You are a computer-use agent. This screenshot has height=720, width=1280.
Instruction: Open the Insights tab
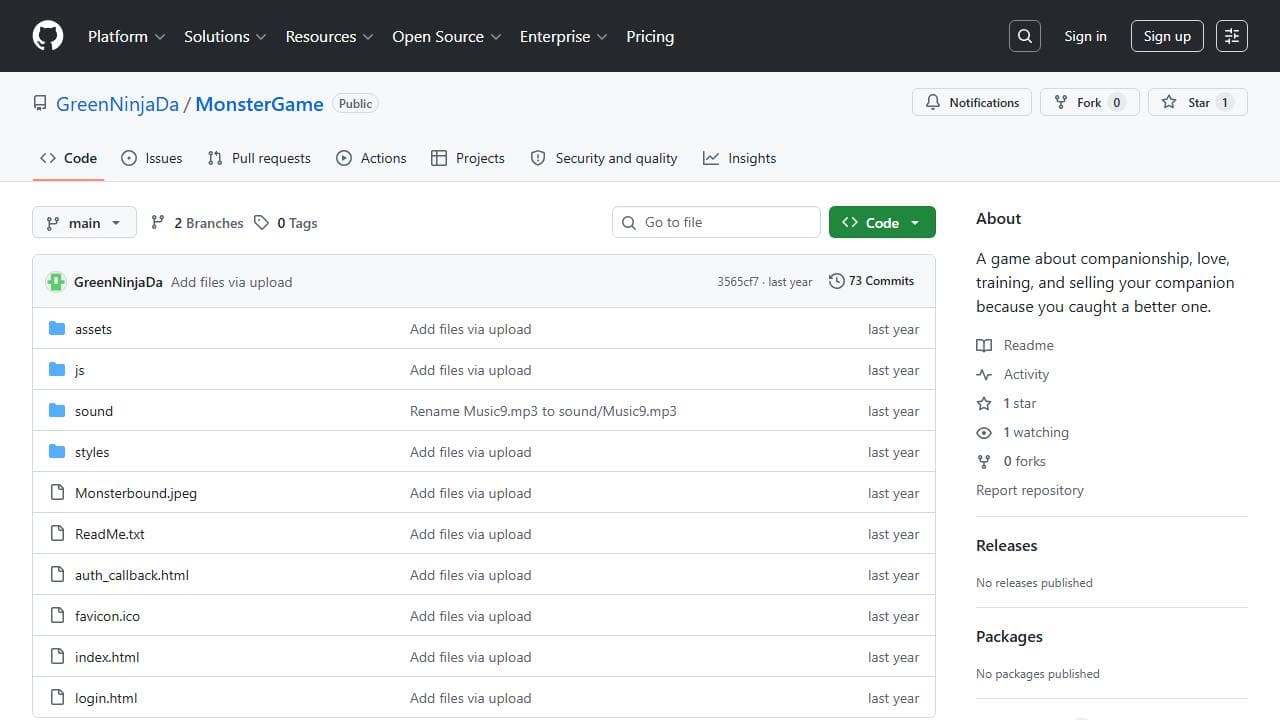point(739,158)
